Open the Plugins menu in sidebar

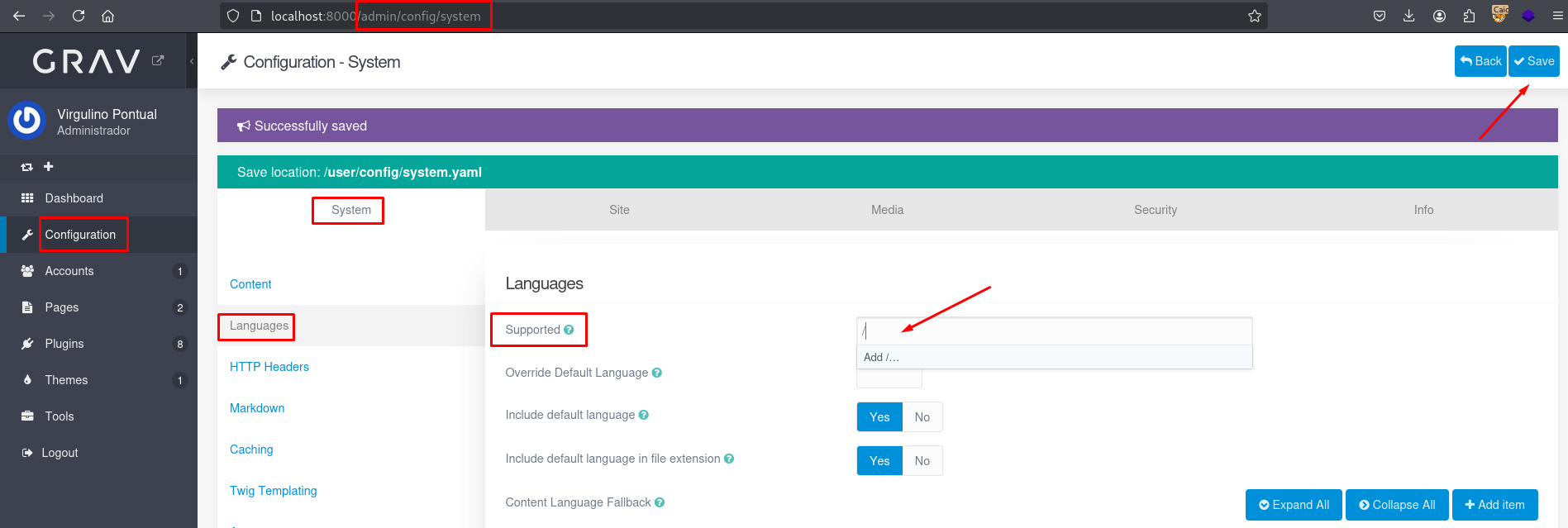[x=64, y=344]
